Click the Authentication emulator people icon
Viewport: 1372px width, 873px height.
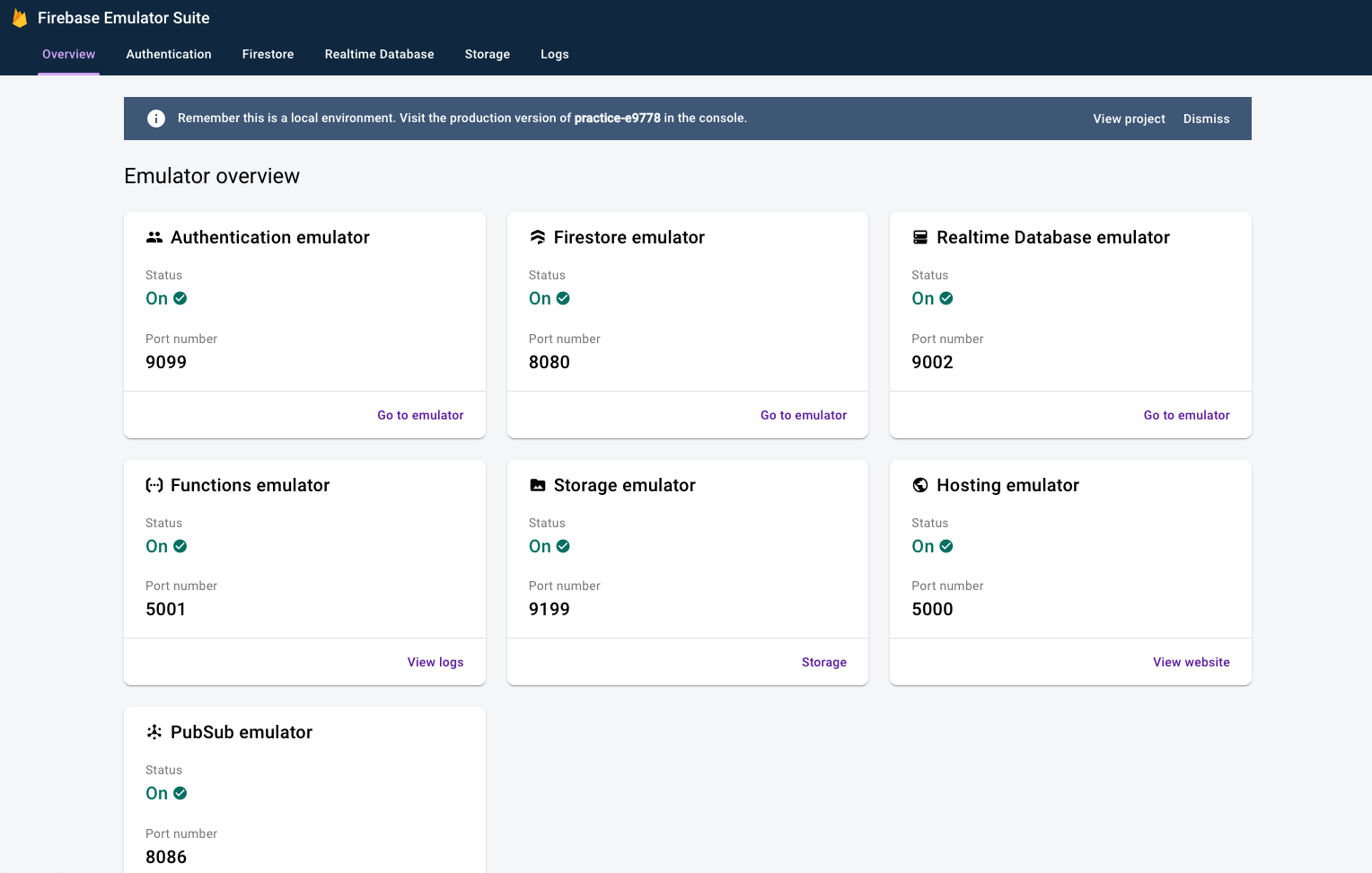[x=154, y=237]
